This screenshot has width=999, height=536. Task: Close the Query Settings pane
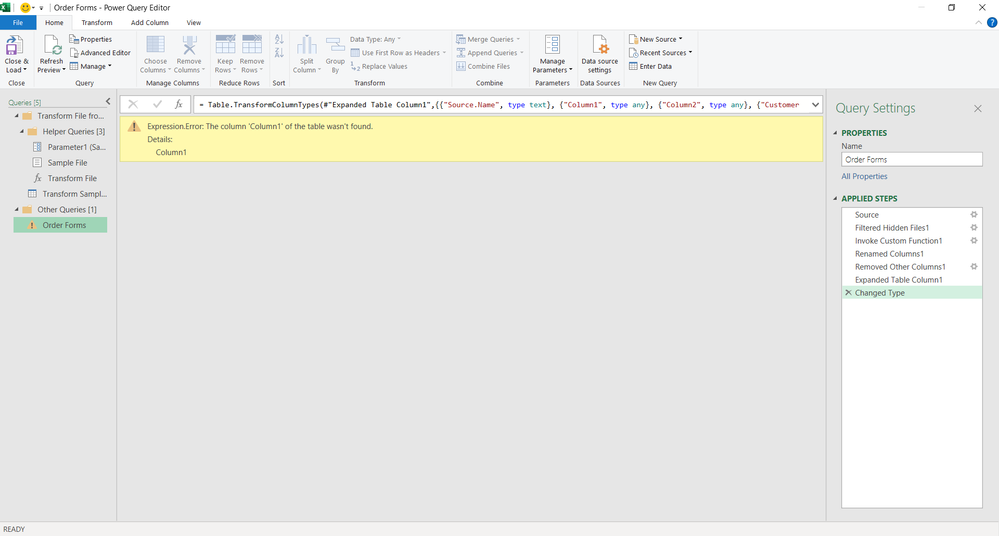[x=978, y=109]
